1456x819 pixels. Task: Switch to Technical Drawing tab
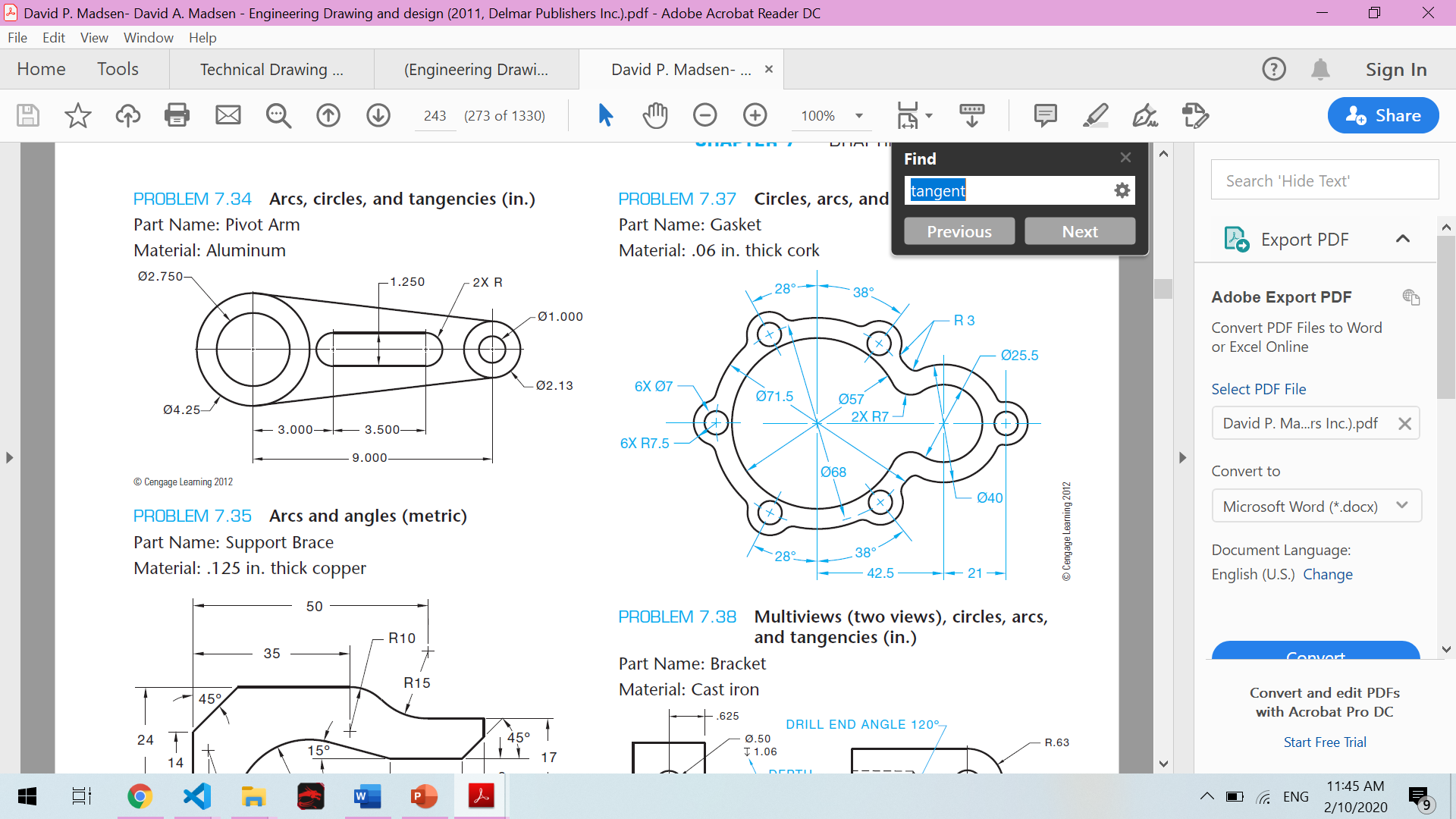click(271, 70)
